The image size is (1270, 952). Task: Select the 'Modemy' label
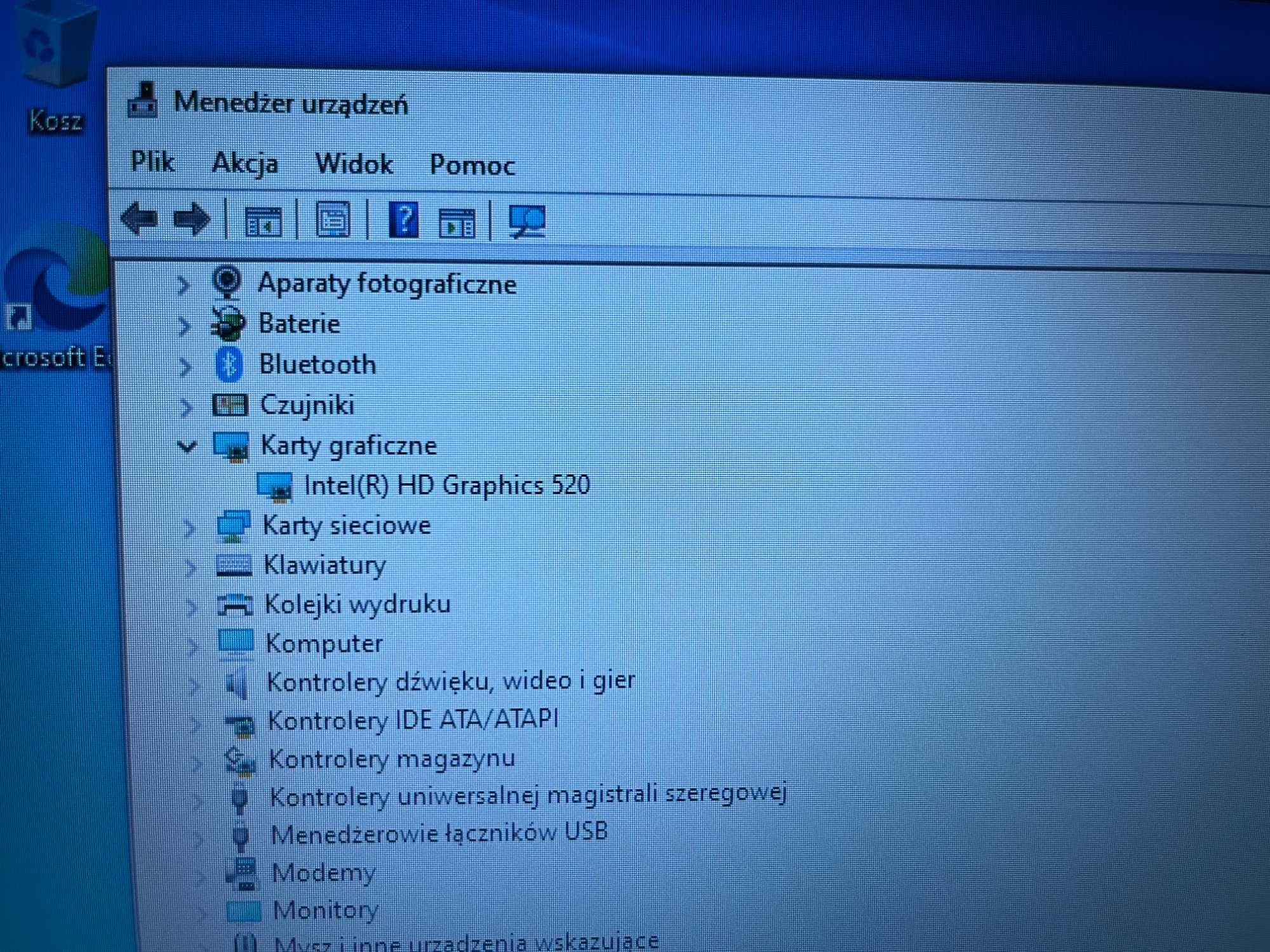point(324,873)
